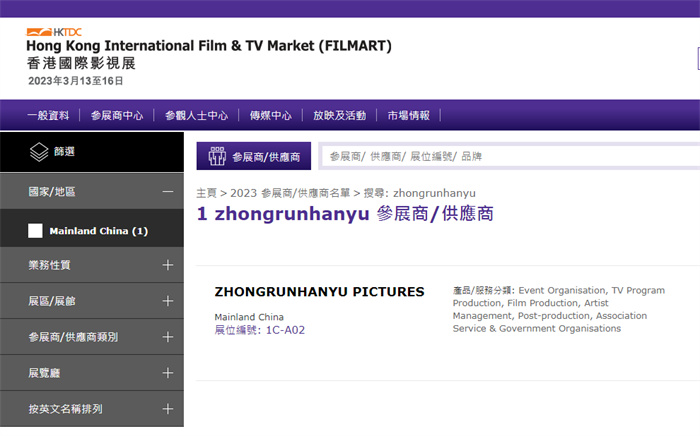Click booth number 1C-A02 link
Image resolution: width=700 pixels, height=436 pixels.
(x=260, y=330)
